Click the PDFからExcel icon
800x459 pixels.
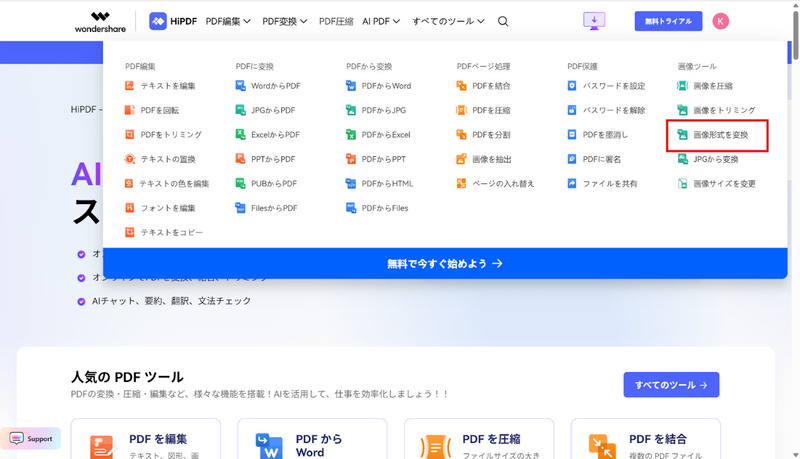click(351, 135)
